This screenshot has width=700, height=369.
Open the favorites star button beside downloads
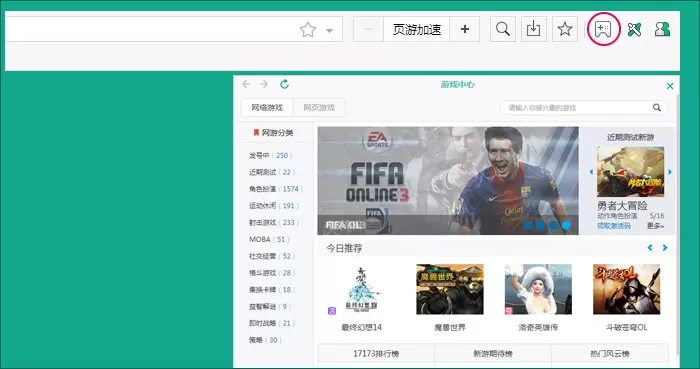565,29
